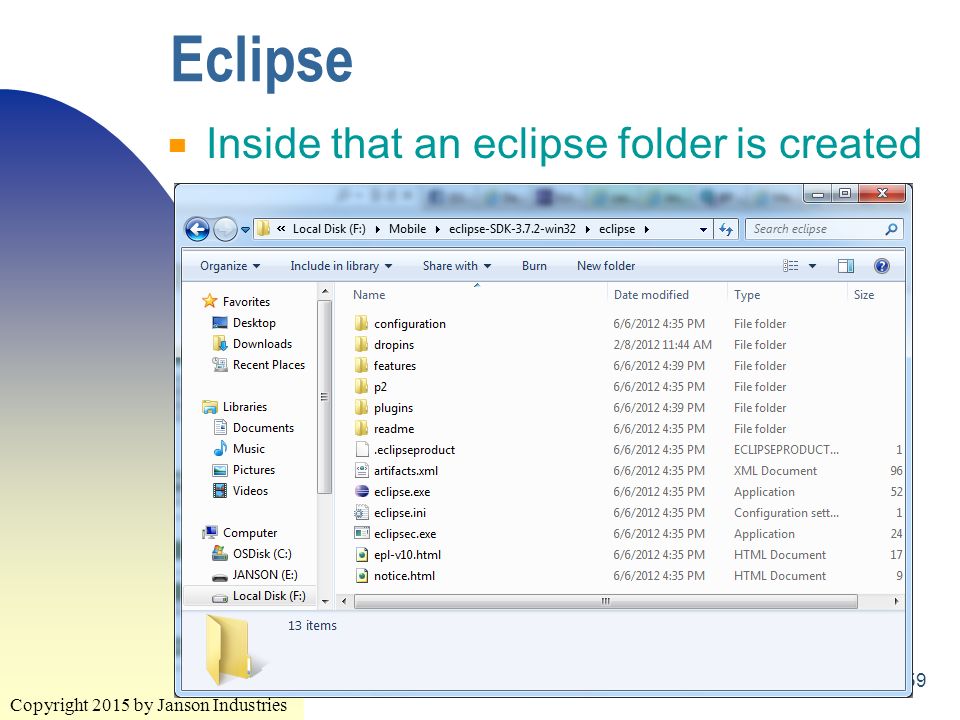The height and width of the screenshot is (720, 960).
Task: Click navigation pane scroll down arrow
Action: coord(325,601)
